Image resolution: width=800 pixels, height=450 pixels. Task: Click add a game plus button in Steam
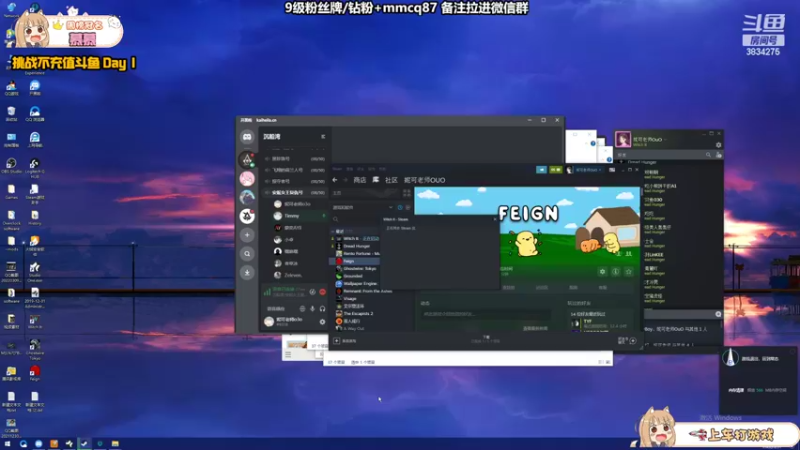tap(337, 341)
